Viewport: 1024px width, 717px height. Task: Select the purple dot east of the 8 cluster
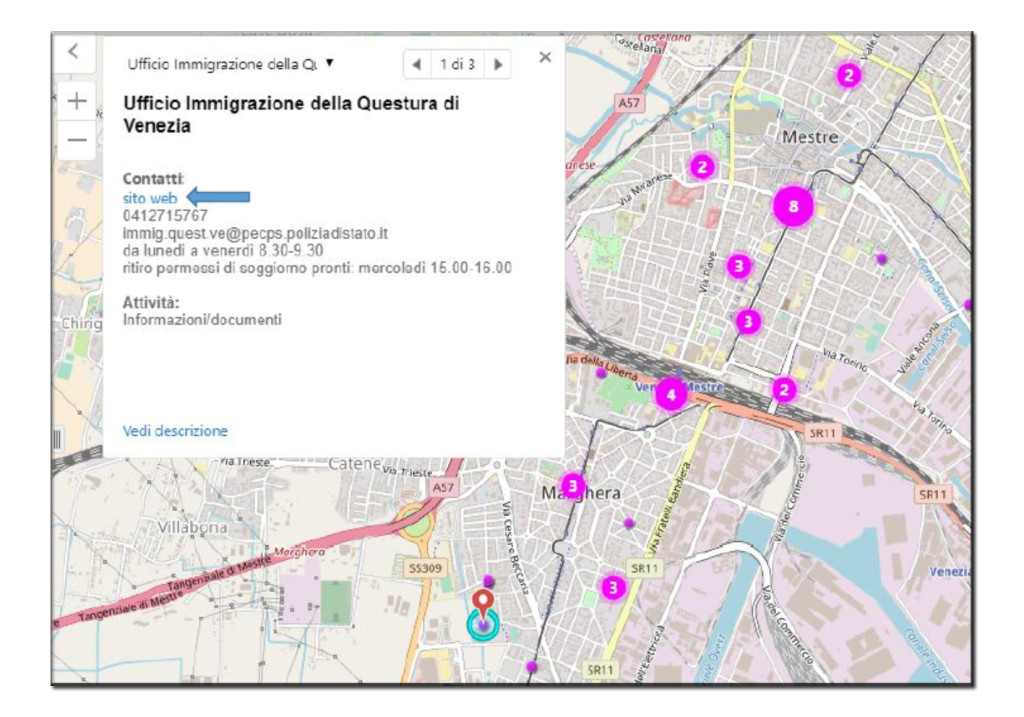pyautogui.click(x=882, y=259)
